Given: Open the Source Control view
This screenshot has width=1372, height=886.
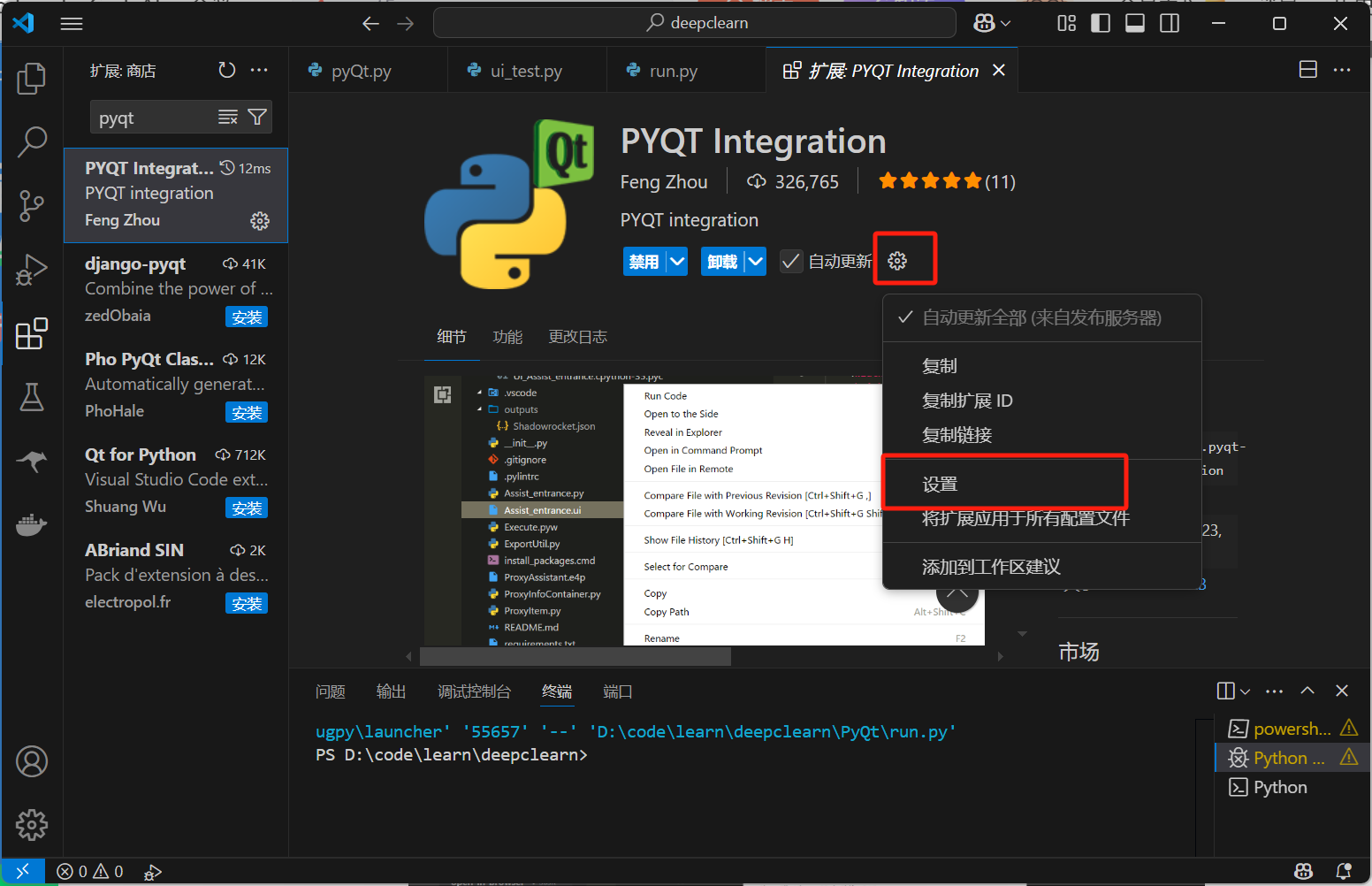Looking at the screenshot, I should 32,205.
